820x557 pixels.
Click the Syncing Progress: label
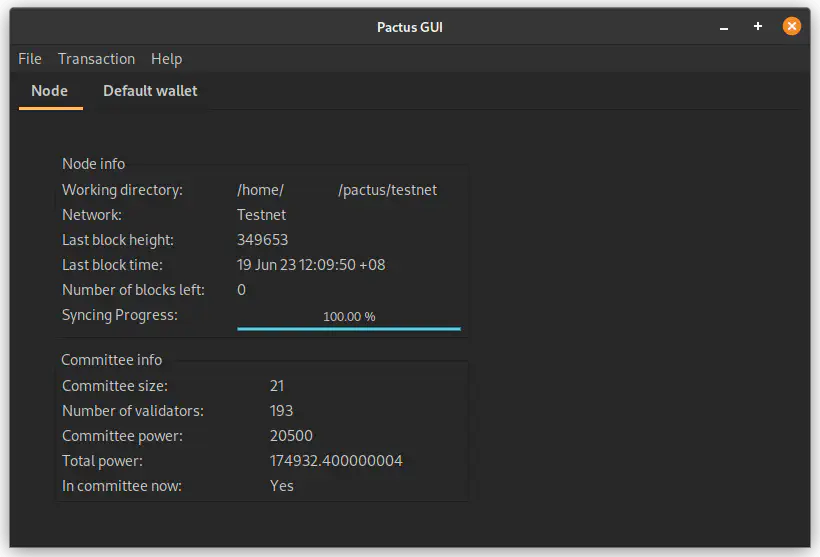point(120,315)
